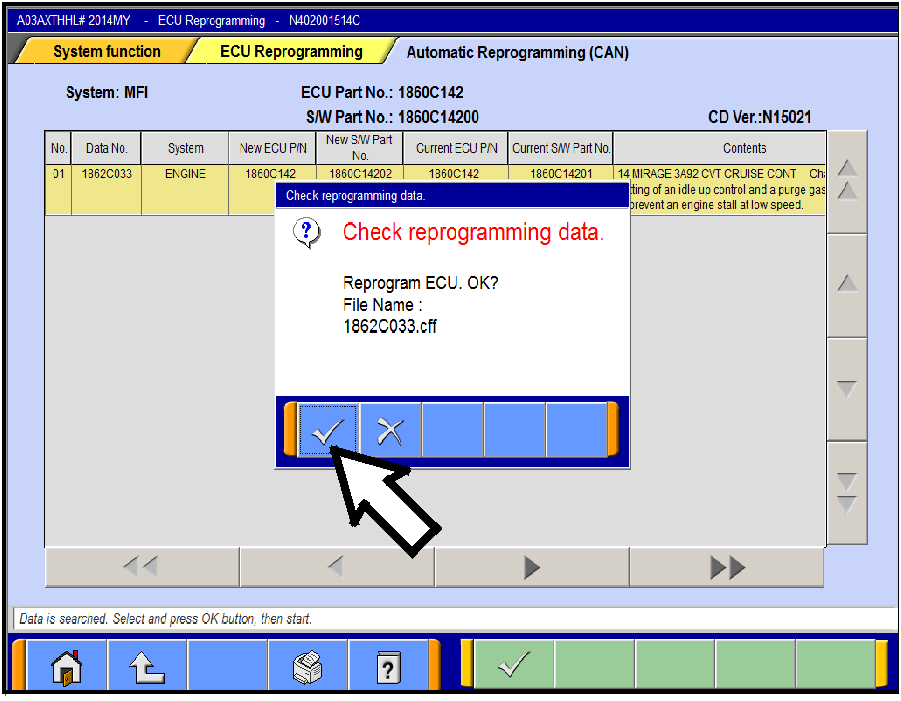Switch to System function tab

point(106,52)
